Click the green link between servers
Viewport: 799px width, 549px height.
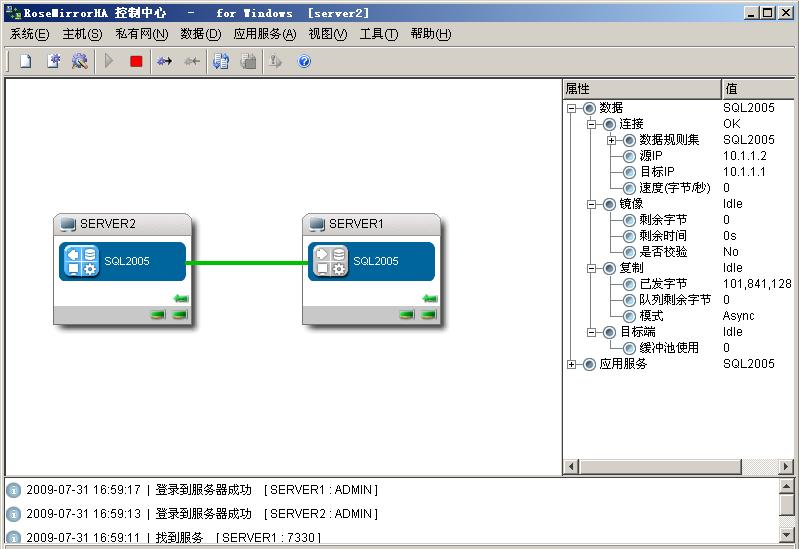click(x=245, y=263)
